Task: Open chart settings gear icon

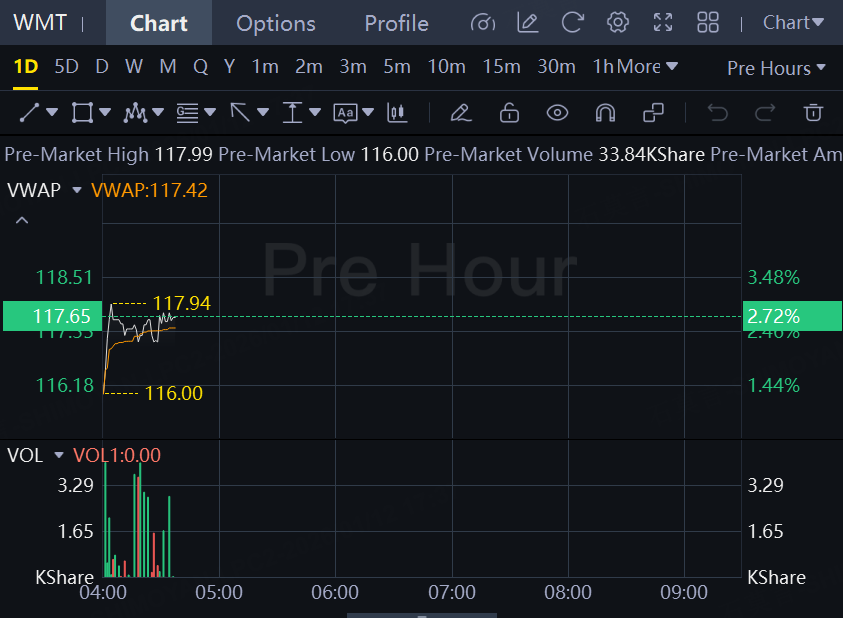Action: (x=618, y=23)
